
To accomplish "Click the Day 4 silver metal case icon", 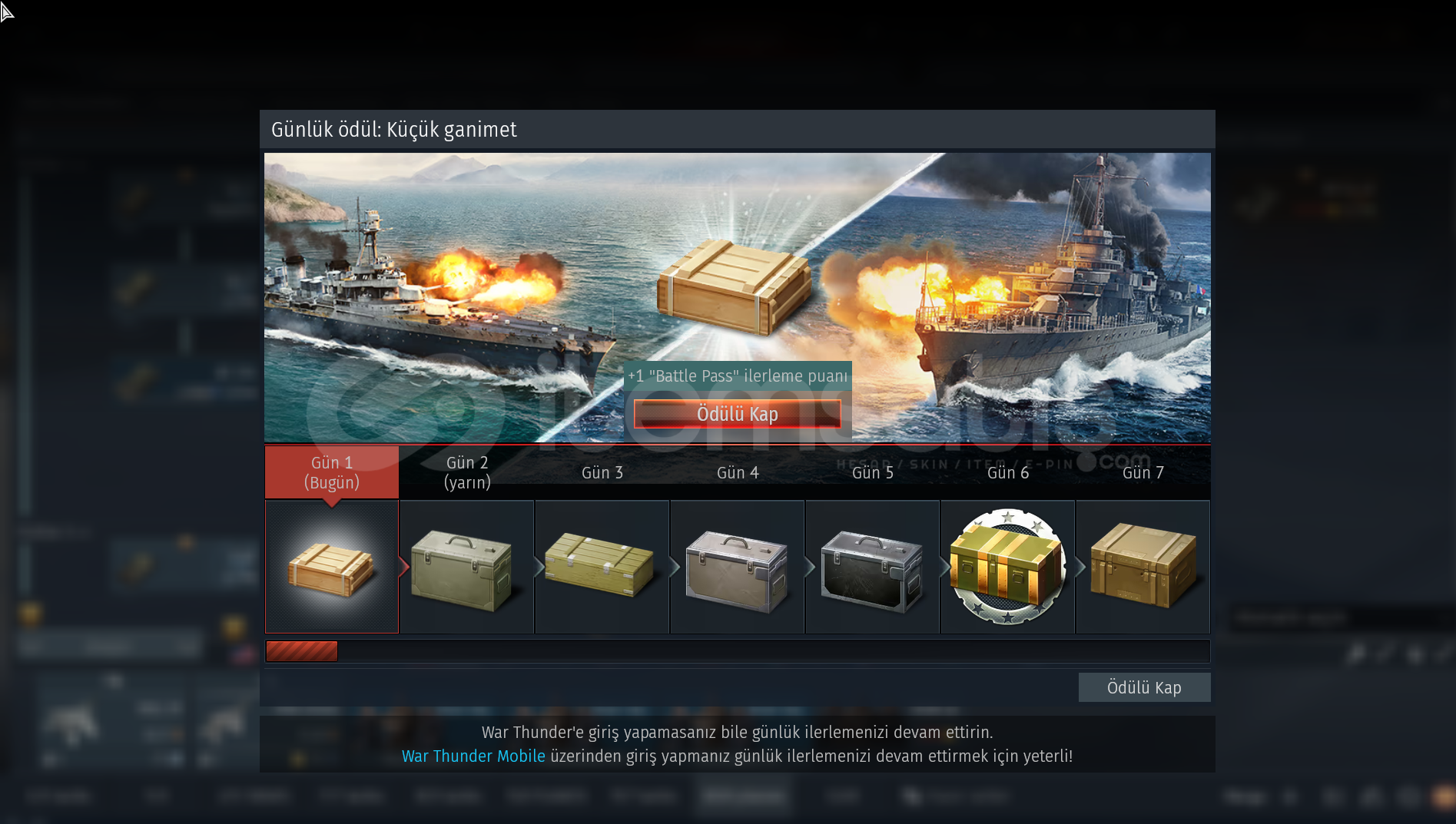I will tap(737, 571).
